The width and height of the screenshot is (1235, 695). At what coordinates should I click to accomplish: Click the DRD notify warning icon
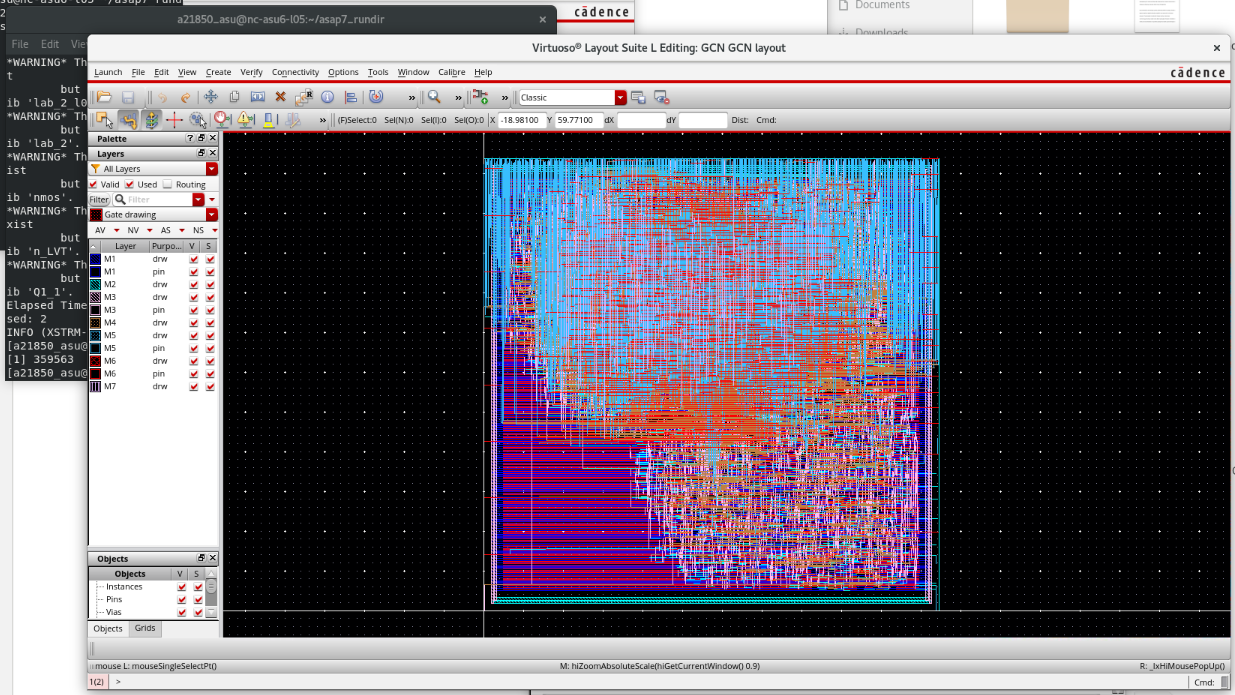(245, 120)
